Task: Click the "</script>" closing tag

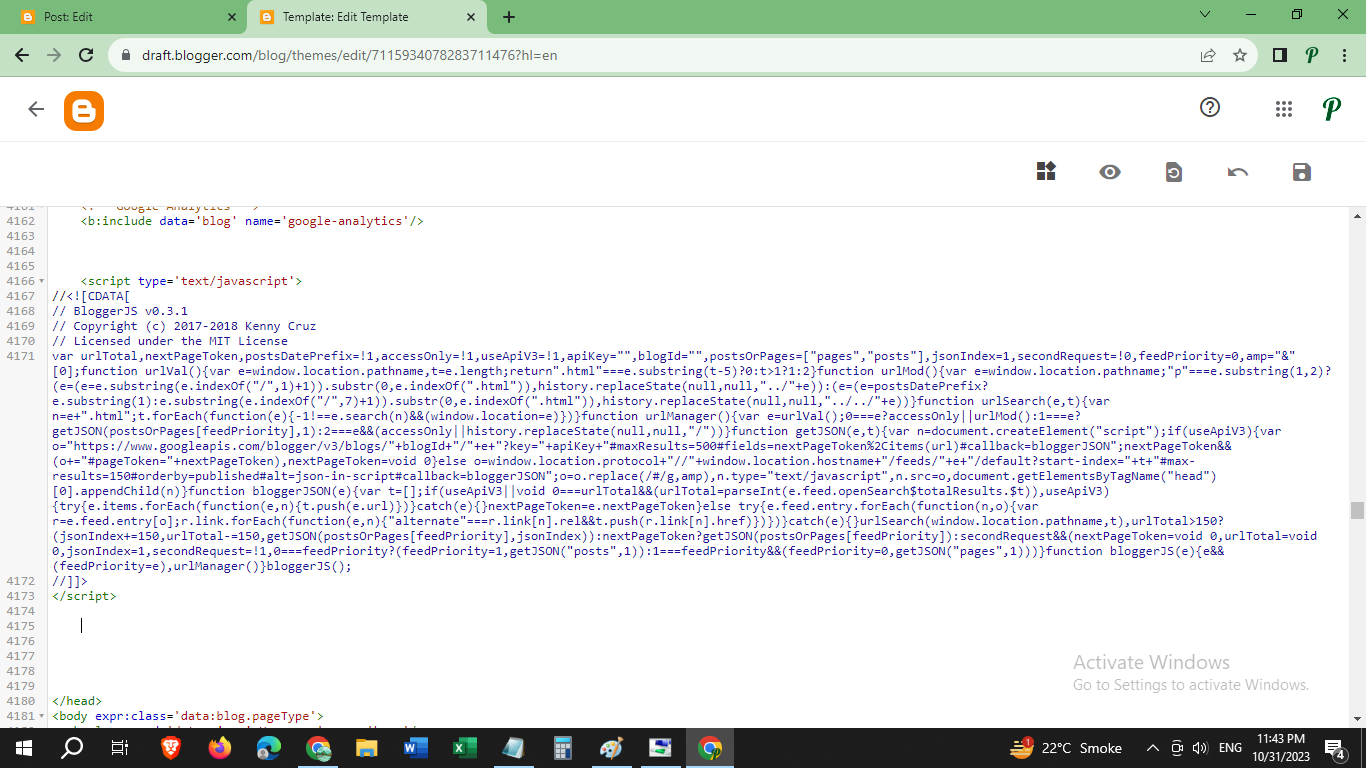Action: [84, 596]
